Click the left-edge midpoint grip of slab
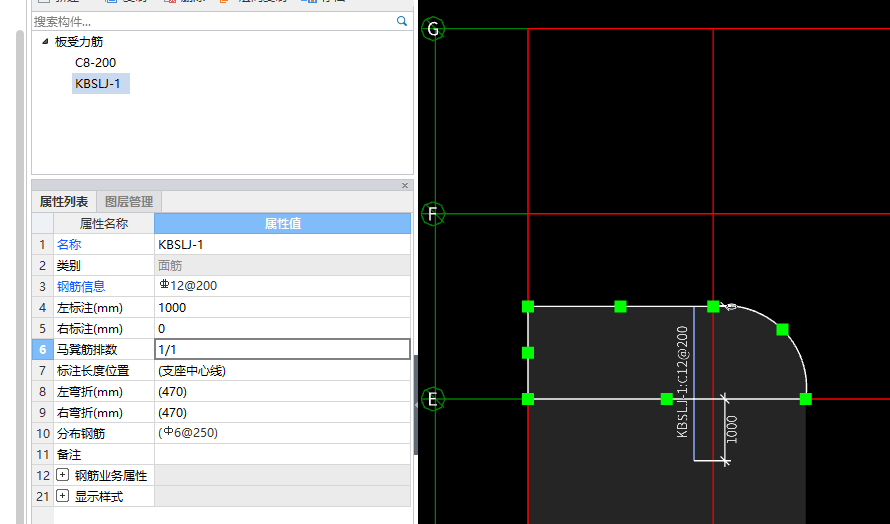 tap(528, 353)
